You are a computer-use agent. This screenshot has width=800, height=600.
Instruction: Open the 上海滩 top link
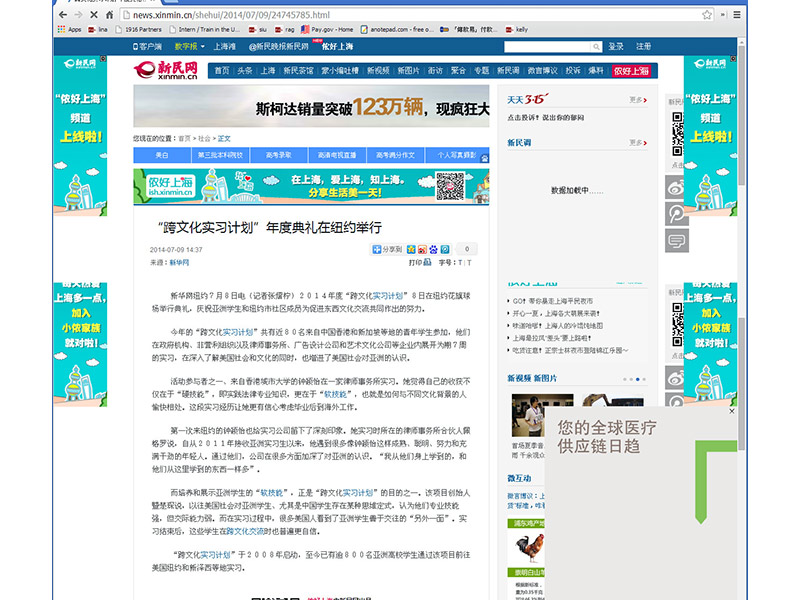coord(224,46)
